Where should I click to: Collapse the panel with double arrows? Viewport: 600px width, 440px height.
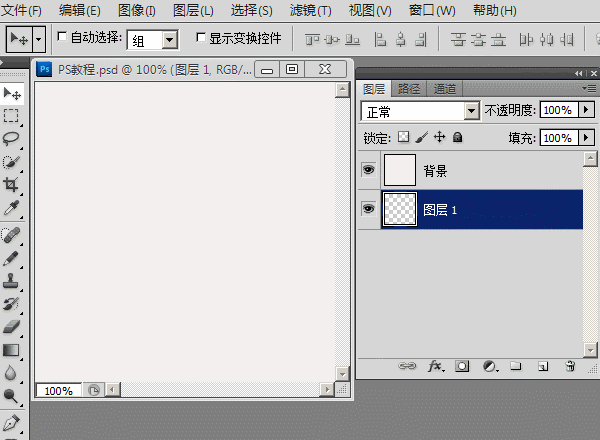(579, 73)
